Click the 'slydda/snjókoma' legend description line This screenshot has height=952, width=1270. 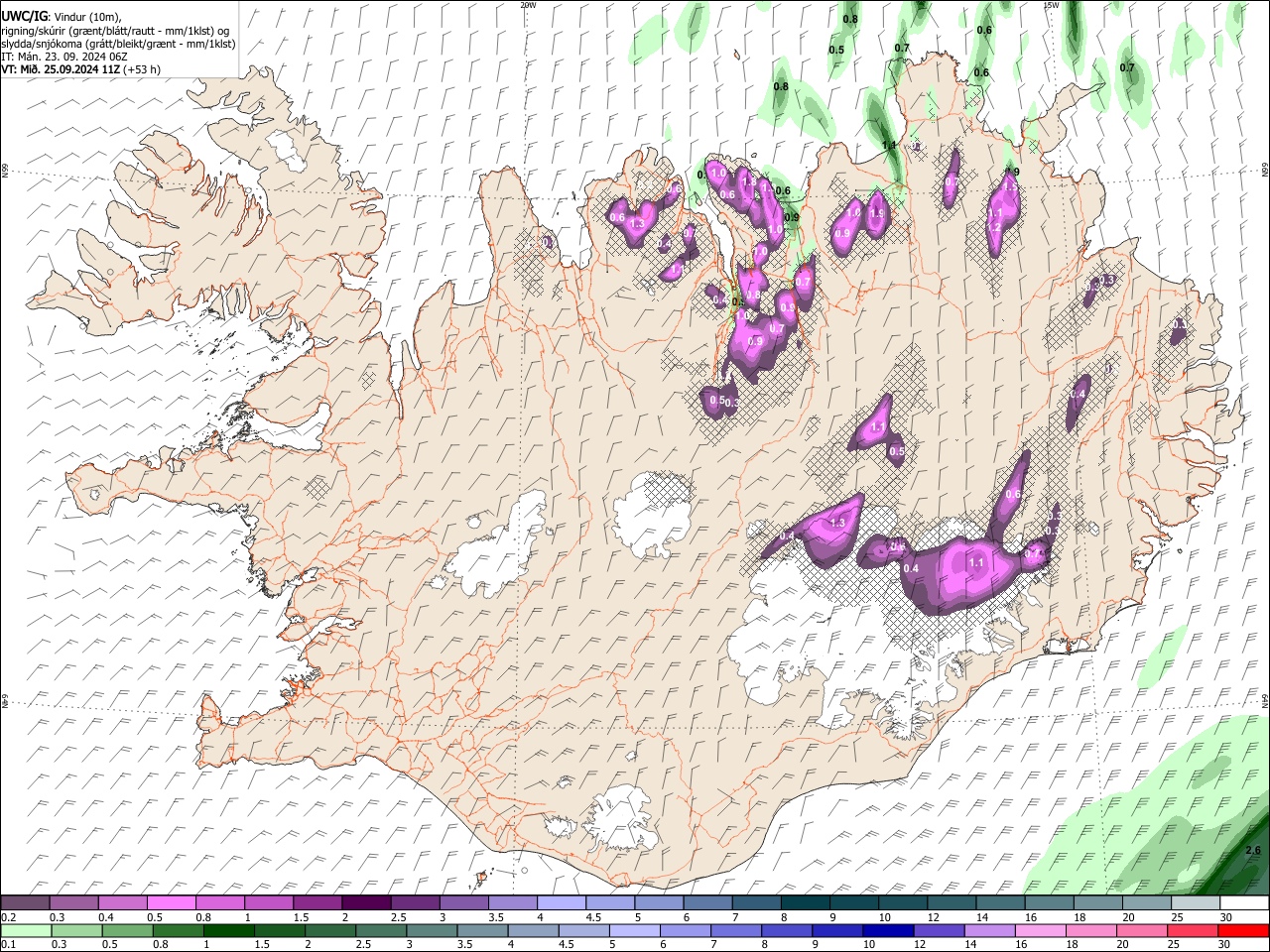[x=118, y=44]
